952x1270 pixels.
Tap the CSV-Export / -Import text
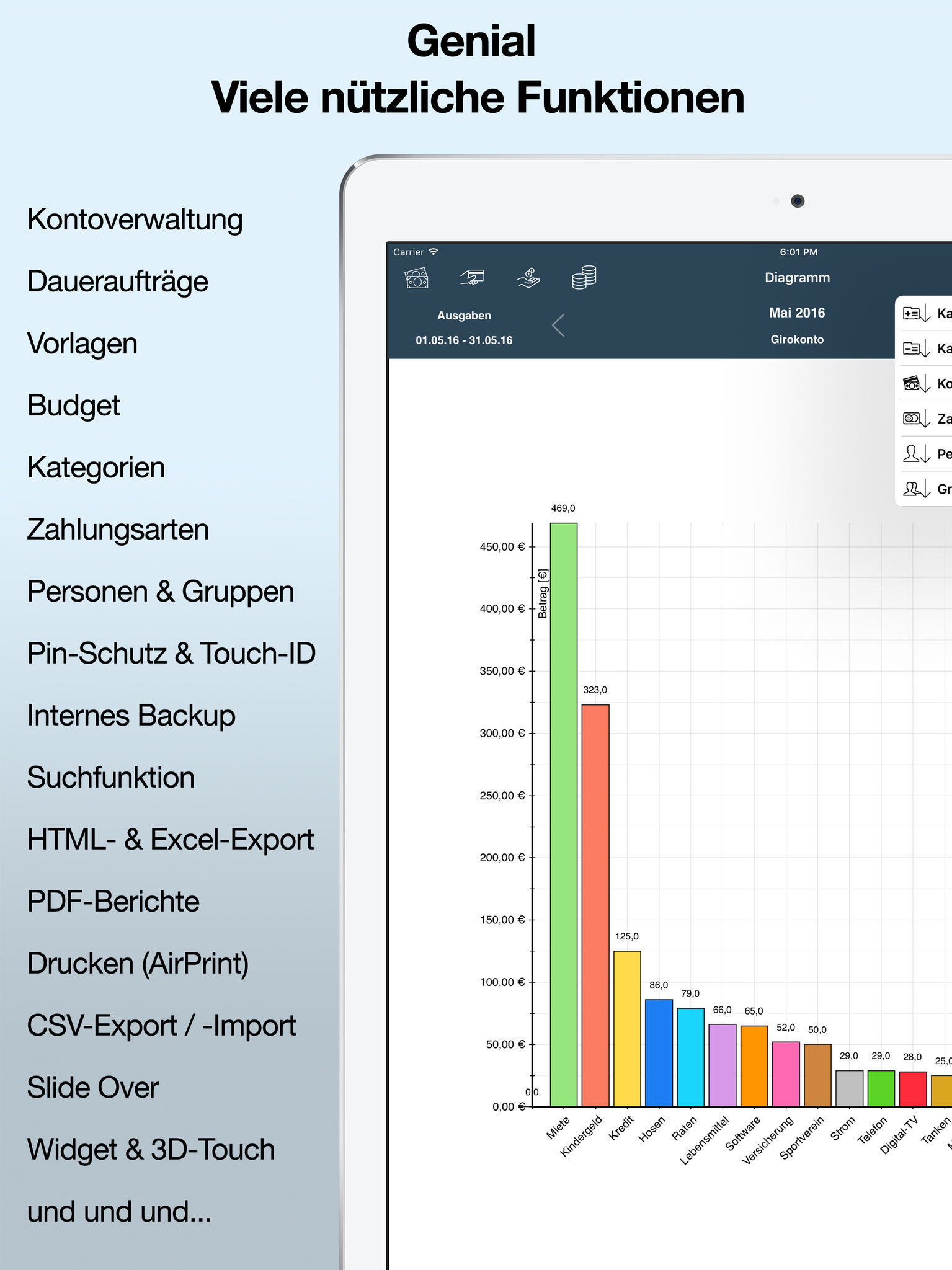[x=162, y=1026]
